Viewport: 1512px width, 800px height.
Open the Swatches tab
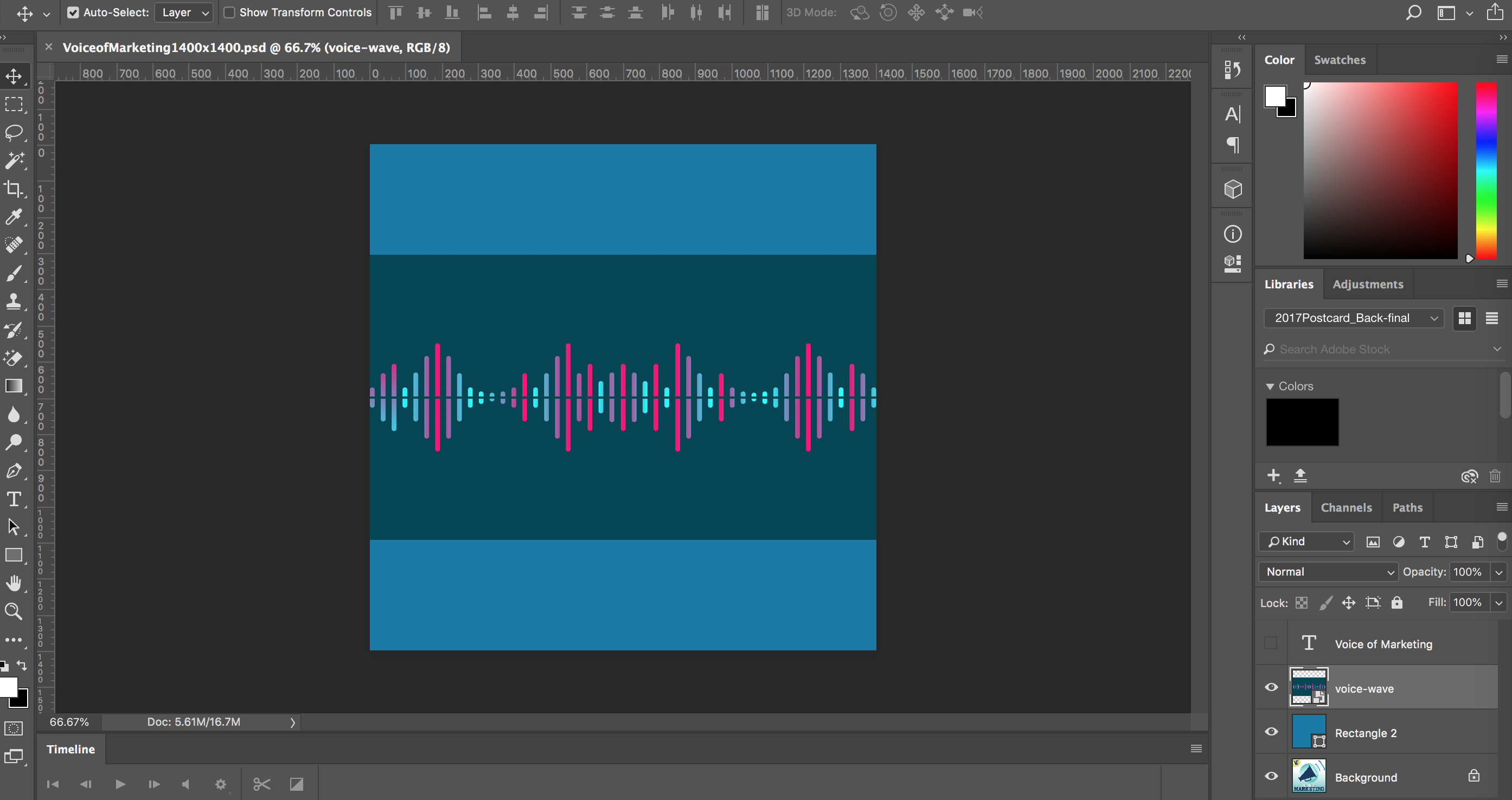pyautogui.click(x=1340, y=60)
